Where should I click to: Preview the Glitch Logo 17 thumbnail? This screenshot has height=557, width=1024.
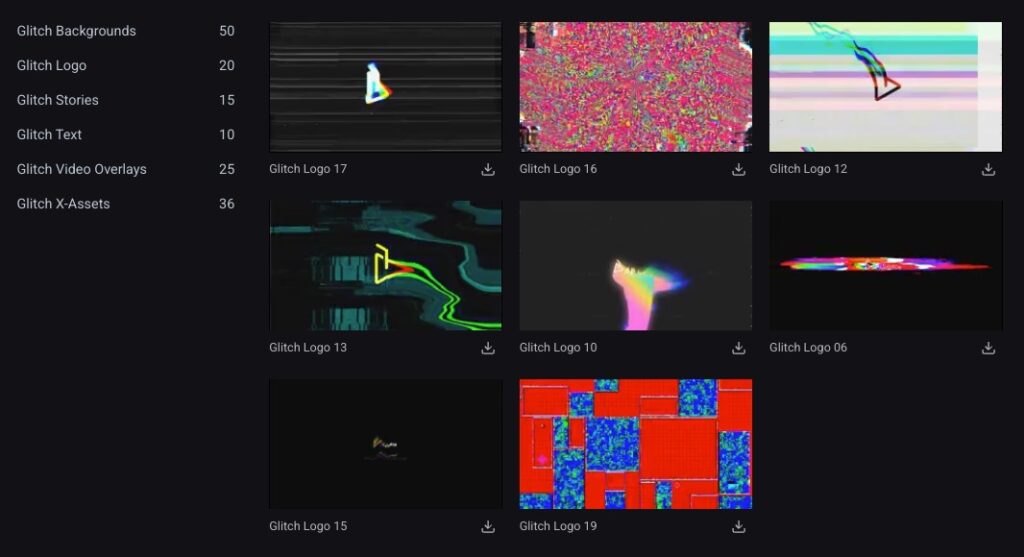click(385, 86)
